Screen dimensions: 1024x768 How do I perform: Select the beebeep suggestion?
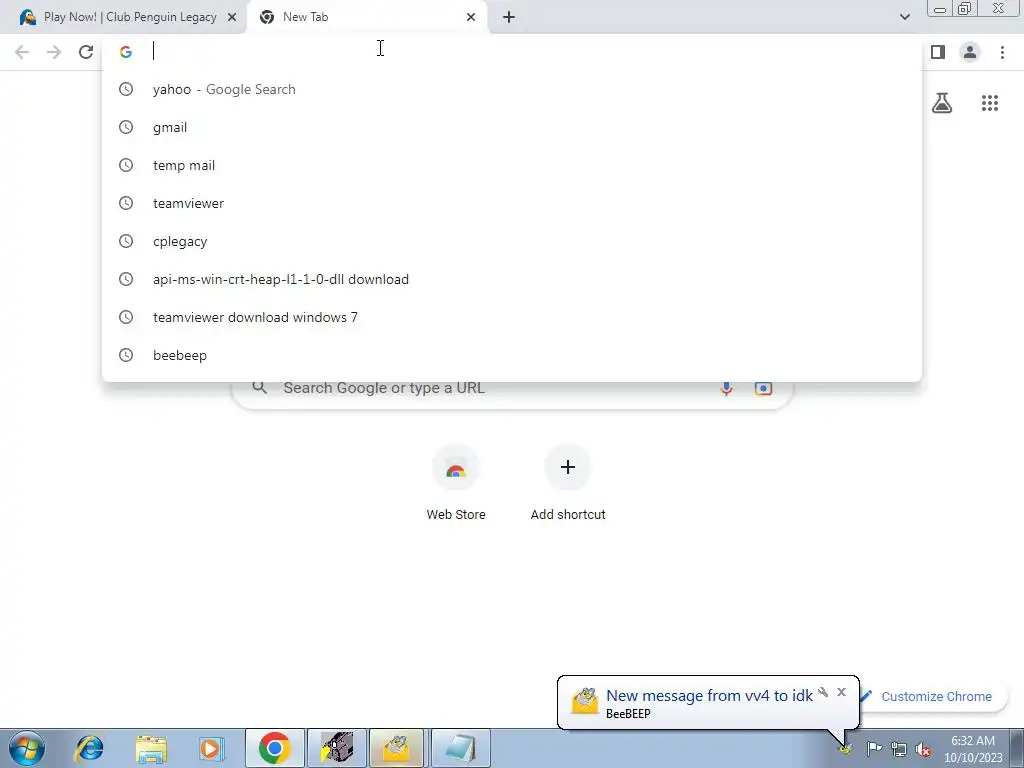point(512,355)
